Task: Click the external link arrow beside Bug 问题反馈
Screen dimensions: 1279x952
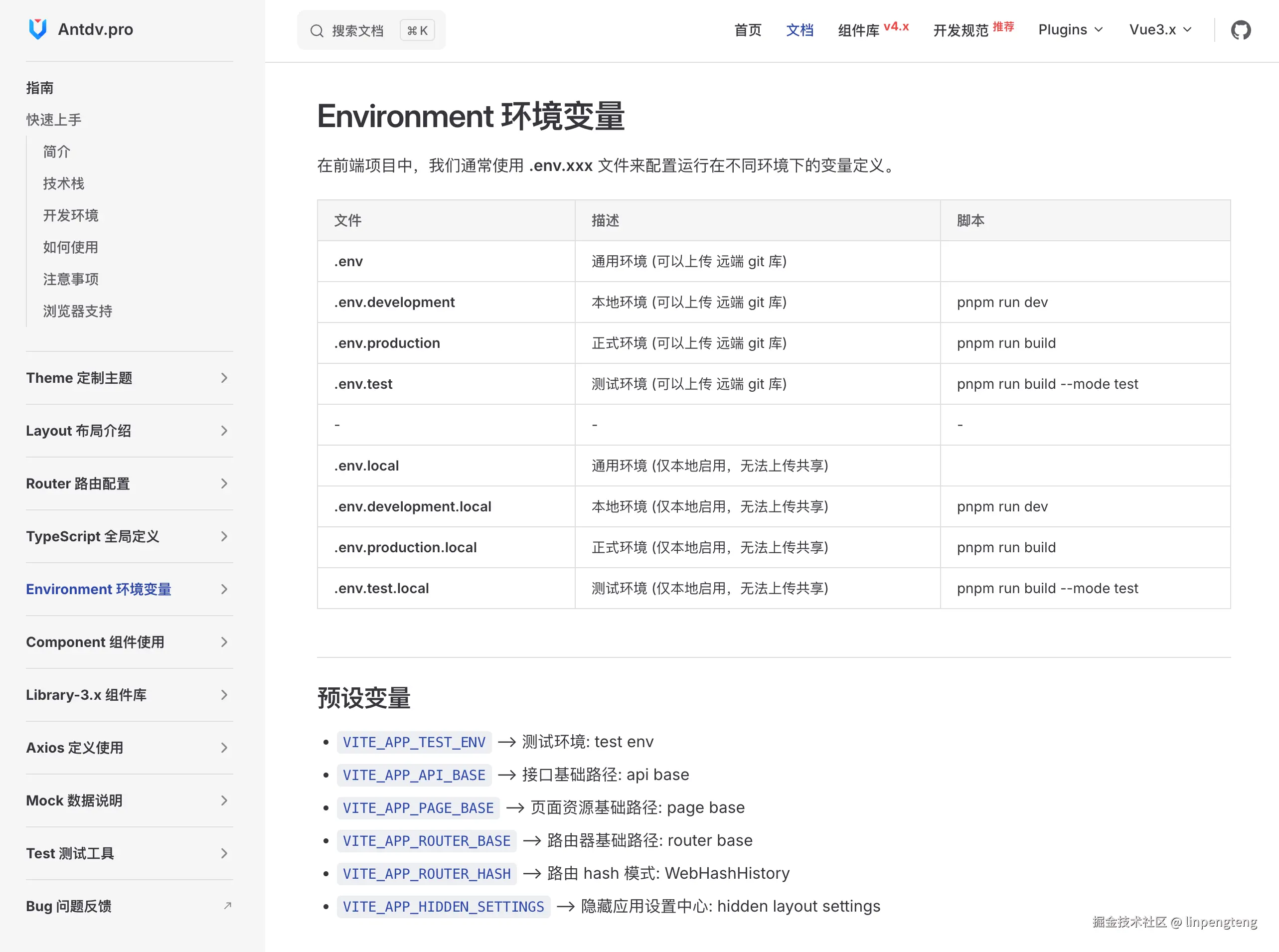Action: pos(228,906)
